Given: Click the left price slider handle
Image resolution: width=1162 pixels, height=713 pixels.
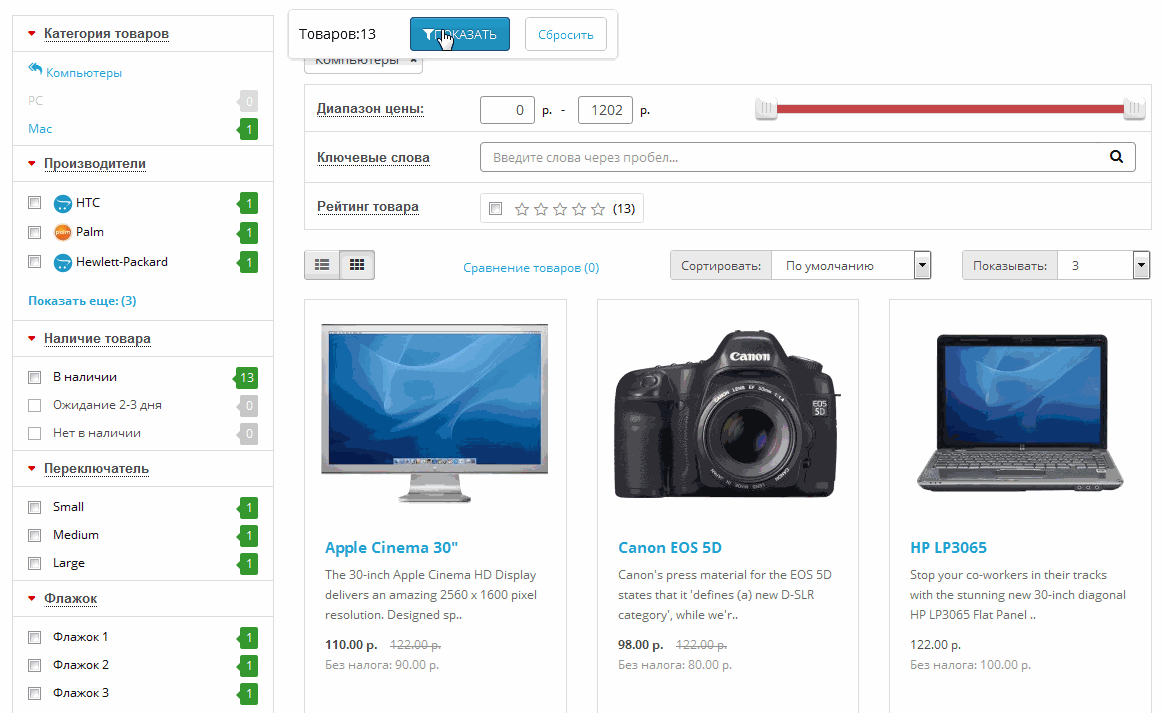Looking at the screenshot, I should coord(766,109).
